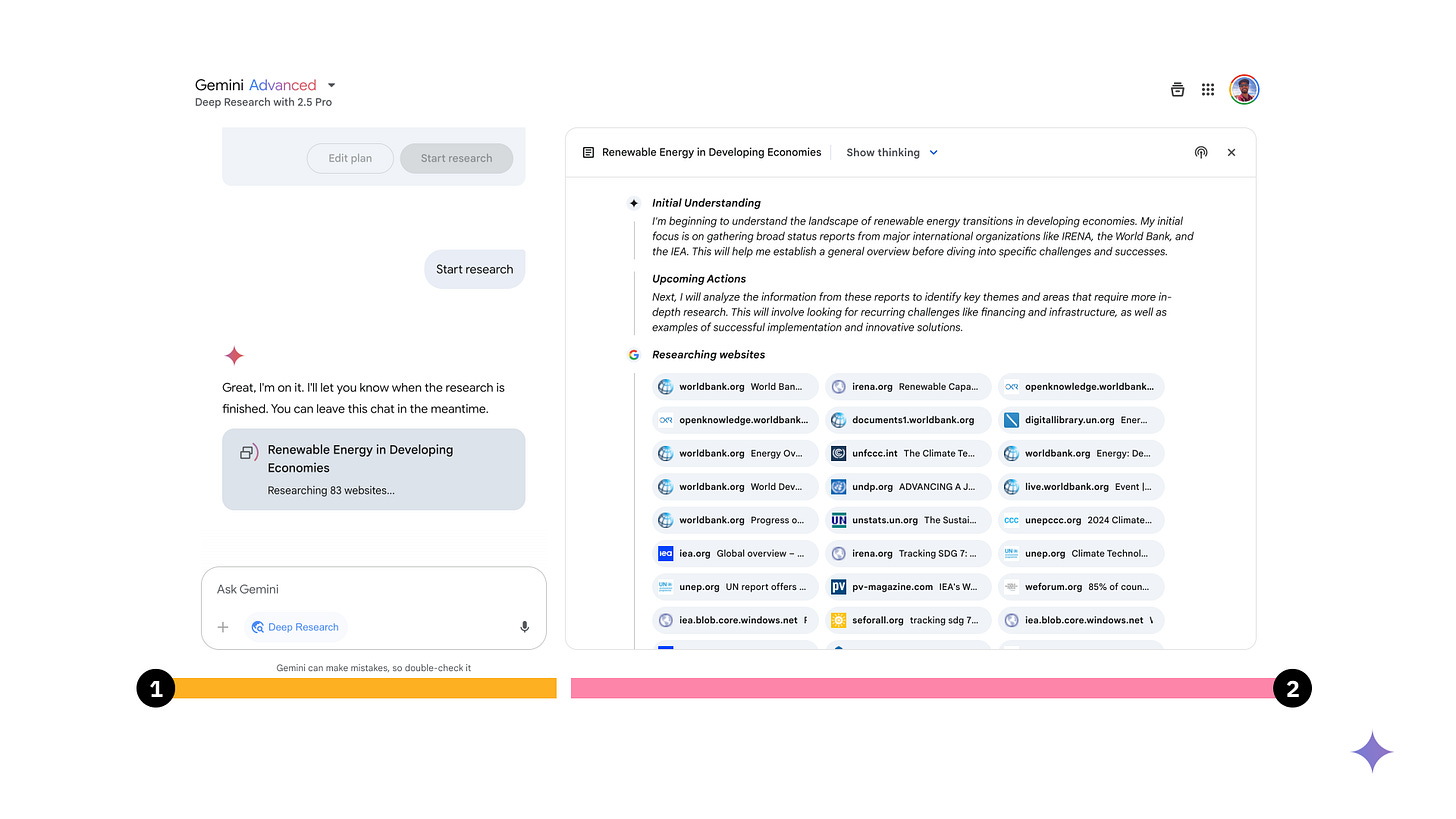Open irena.org Tracking SDG 7 chip
This screenshot has width=1456, height=819.
pos(908,553)
